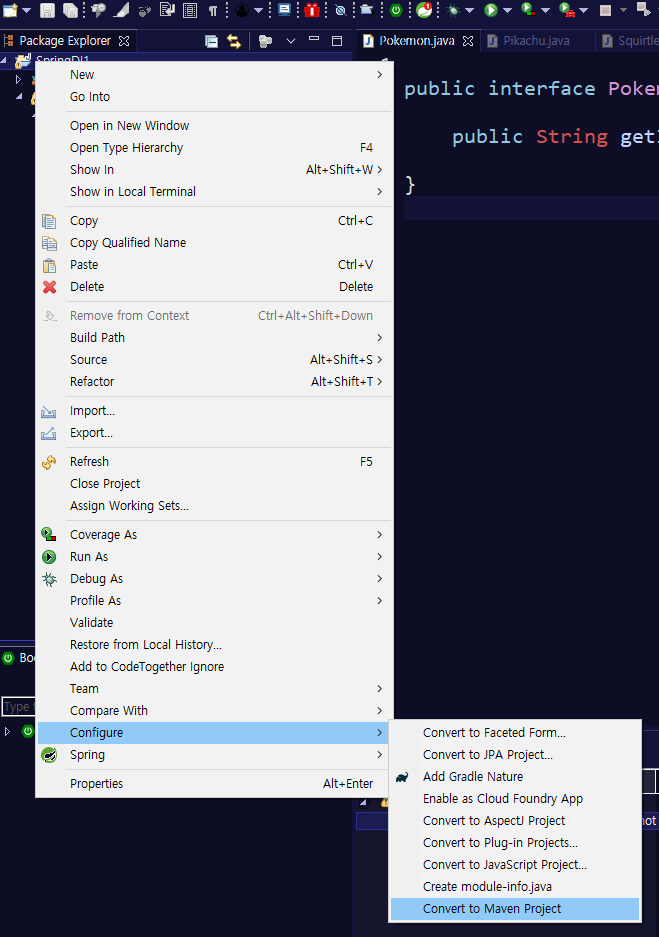Open Properties from context menu
659x937 pixels.
[215, 783]
